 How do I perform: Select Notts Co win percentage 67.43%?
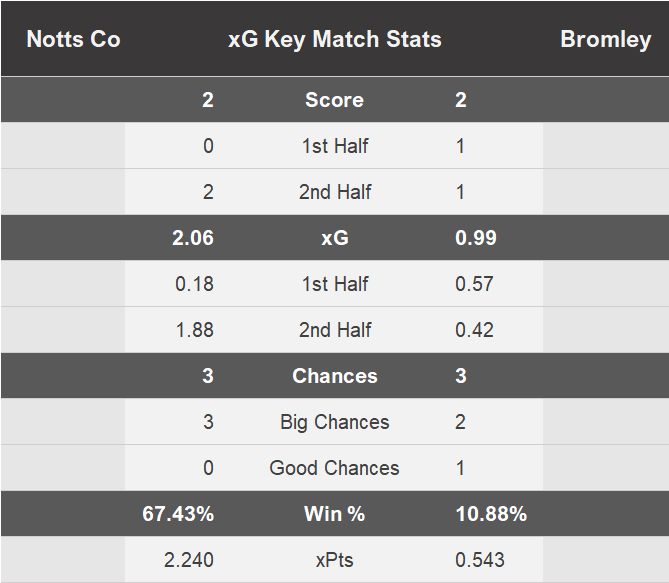click(178, 514)
